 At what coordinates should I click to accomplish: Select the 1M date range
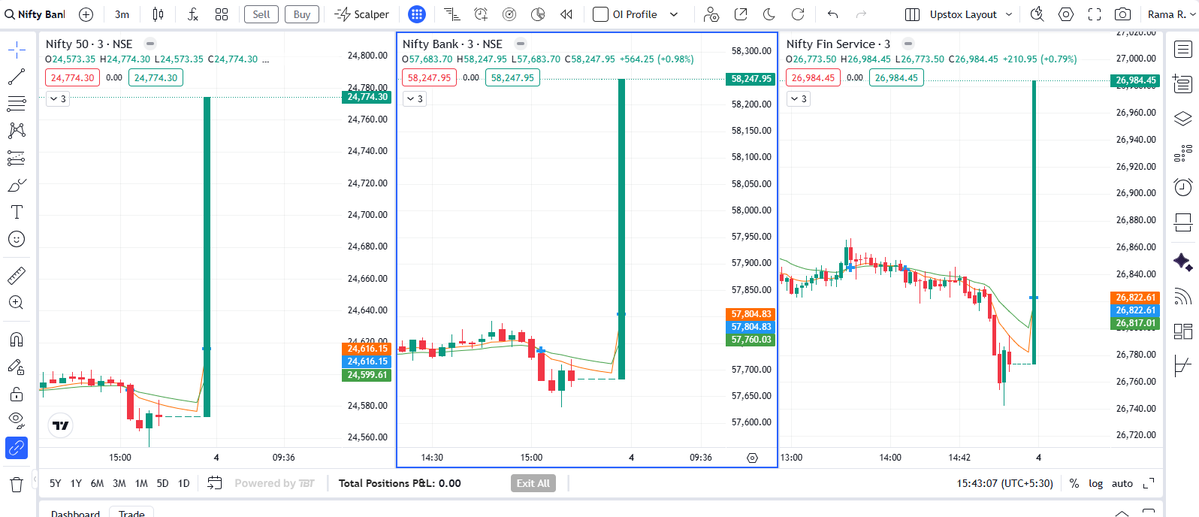(141, 483)
